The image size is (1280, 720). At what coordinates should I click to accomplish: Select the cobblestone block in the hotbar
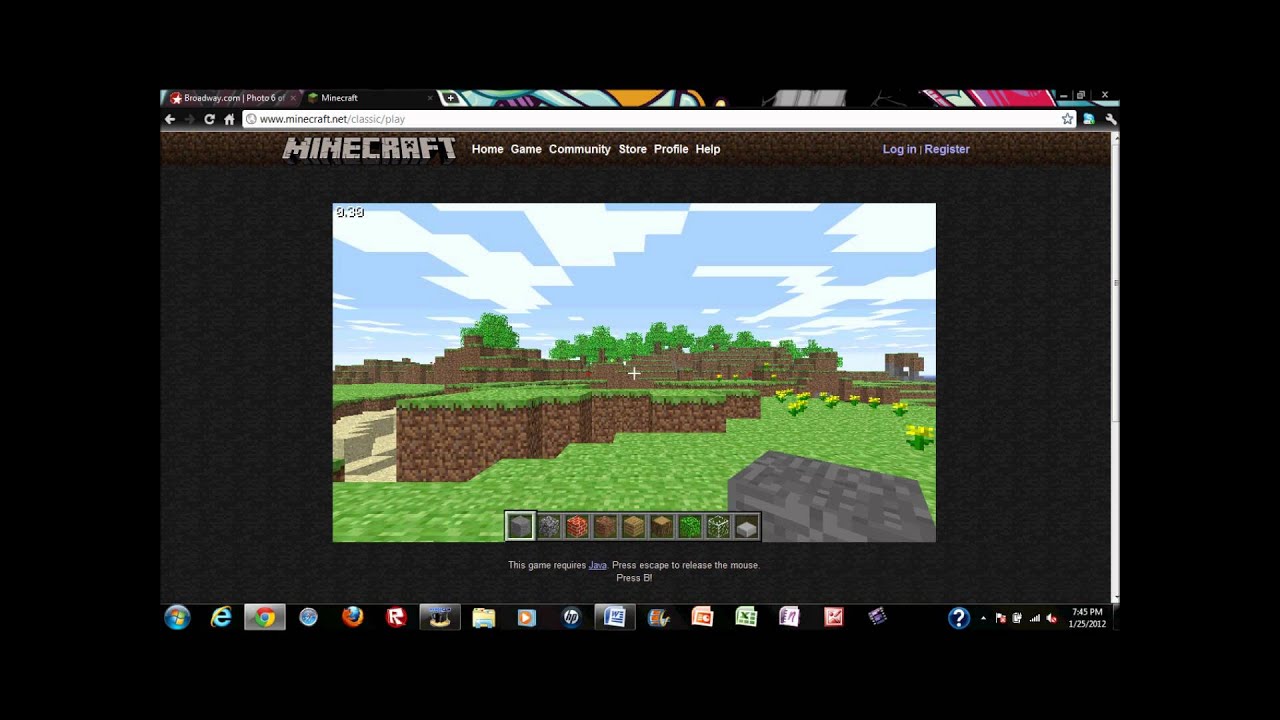548,526
